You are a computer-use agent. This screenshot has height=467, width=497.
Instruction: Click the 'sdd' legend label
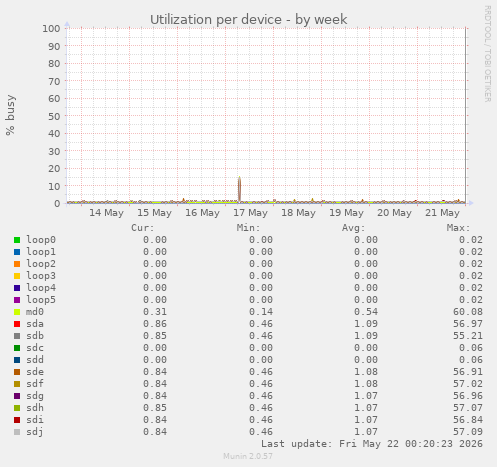click(35, 360)
